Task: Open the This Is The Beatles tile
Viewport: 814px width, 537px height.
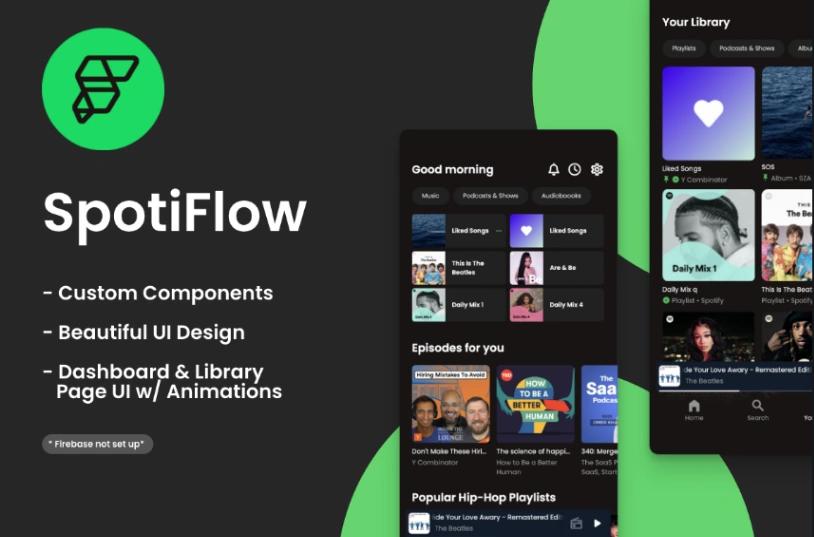Action: 458,268
